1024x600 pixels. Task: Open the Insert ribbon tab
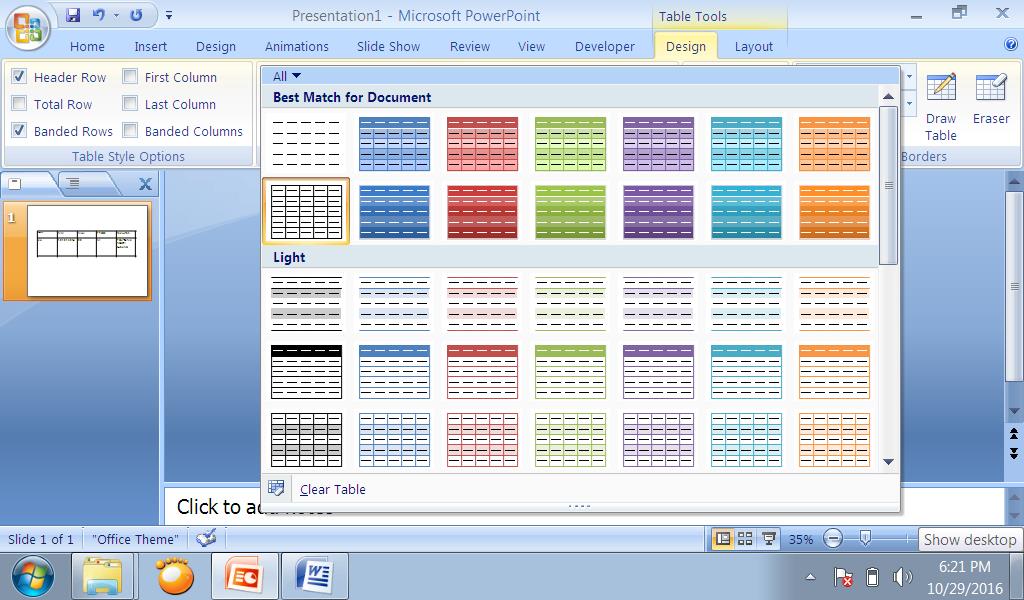(150, 46)
